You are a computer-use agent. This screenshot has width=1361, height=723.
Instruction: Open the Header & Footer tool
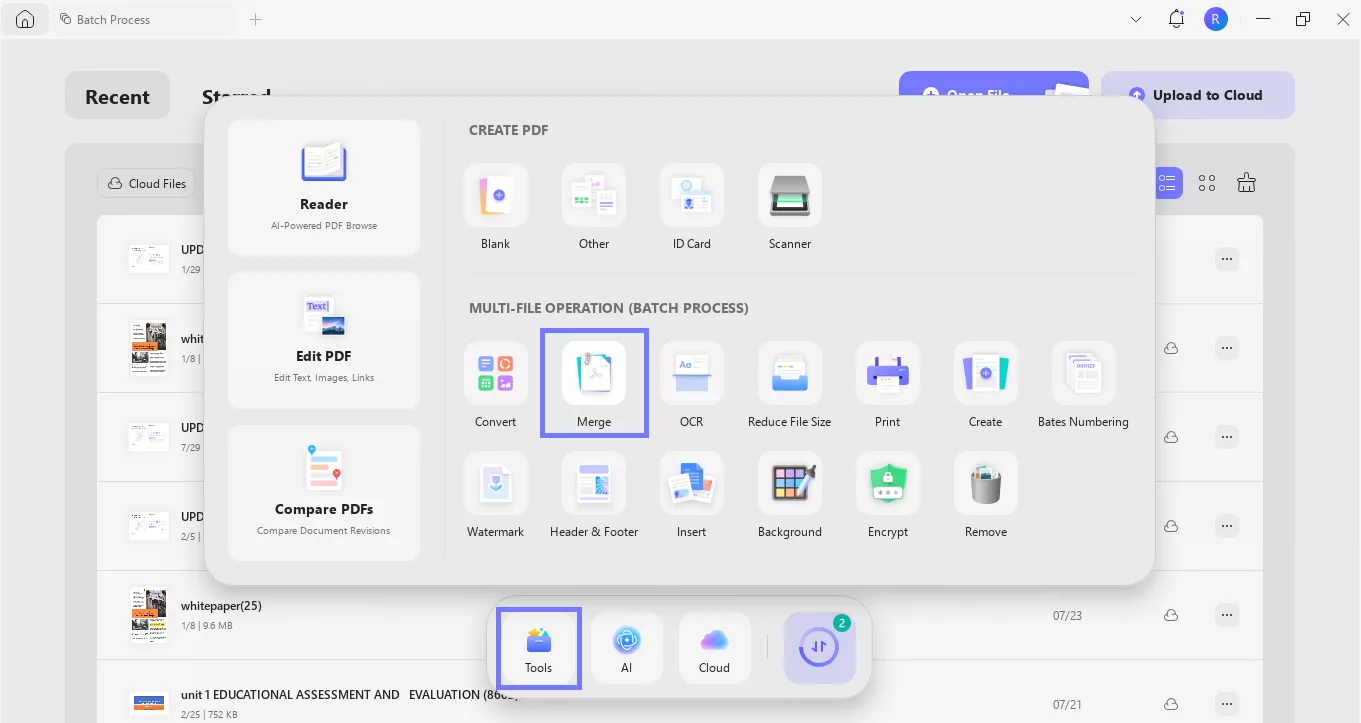point(594,491)
